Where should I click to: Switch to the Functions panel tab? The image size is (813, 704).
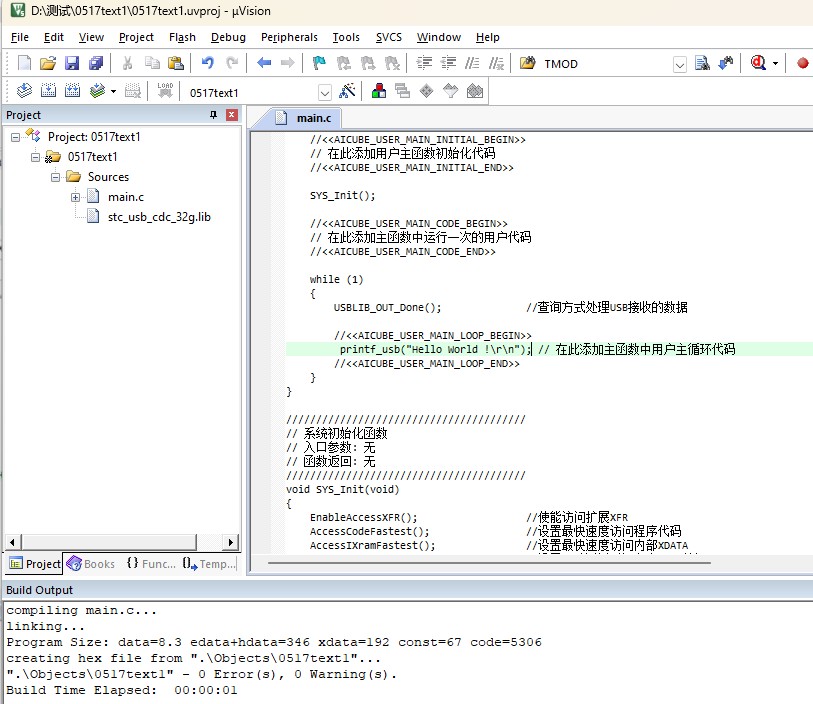[x=151, y=564]
